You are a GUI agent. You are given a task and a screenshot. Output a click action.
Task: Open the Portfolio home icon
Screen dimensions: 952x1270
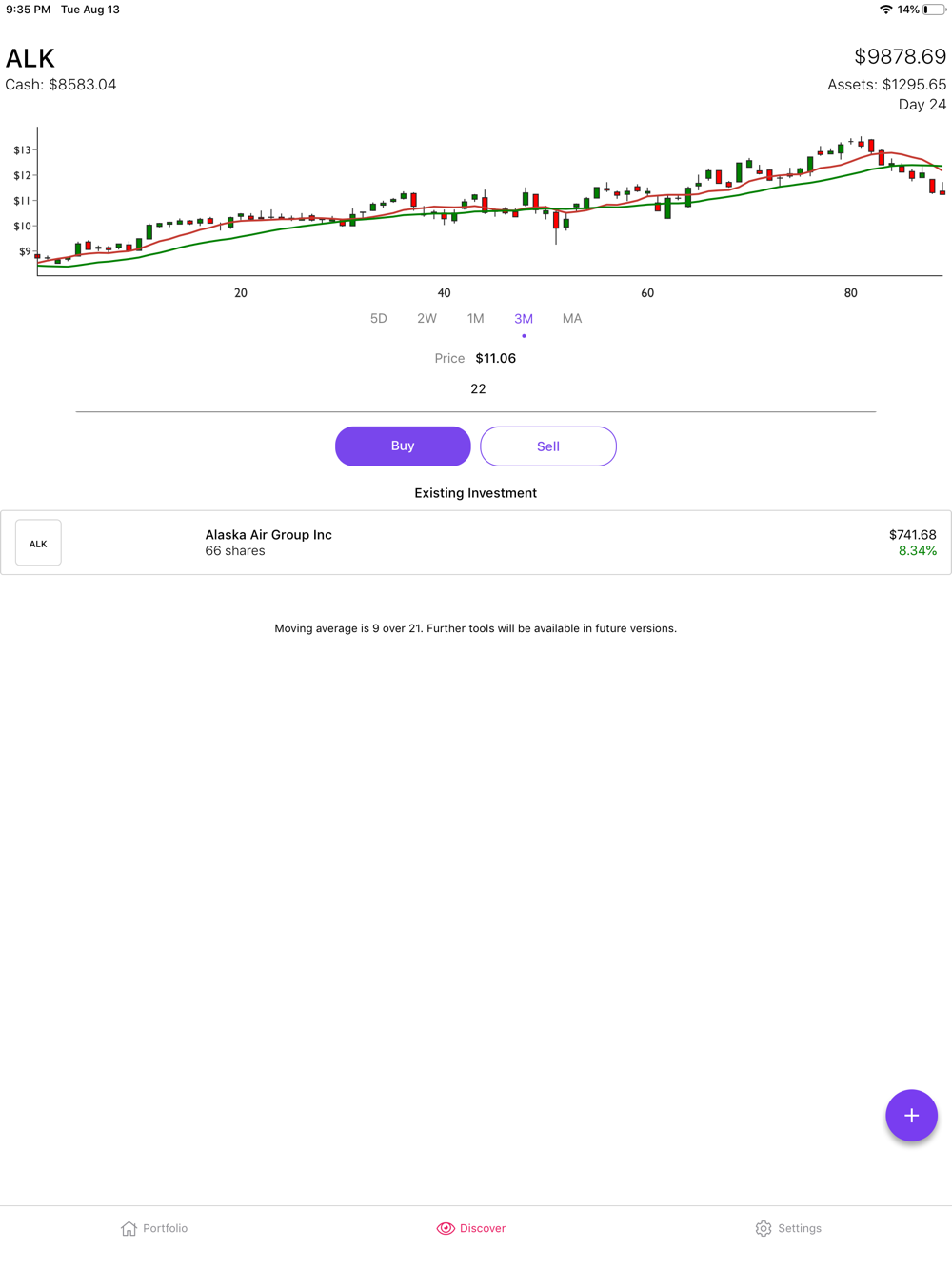tap(129, 1228)
